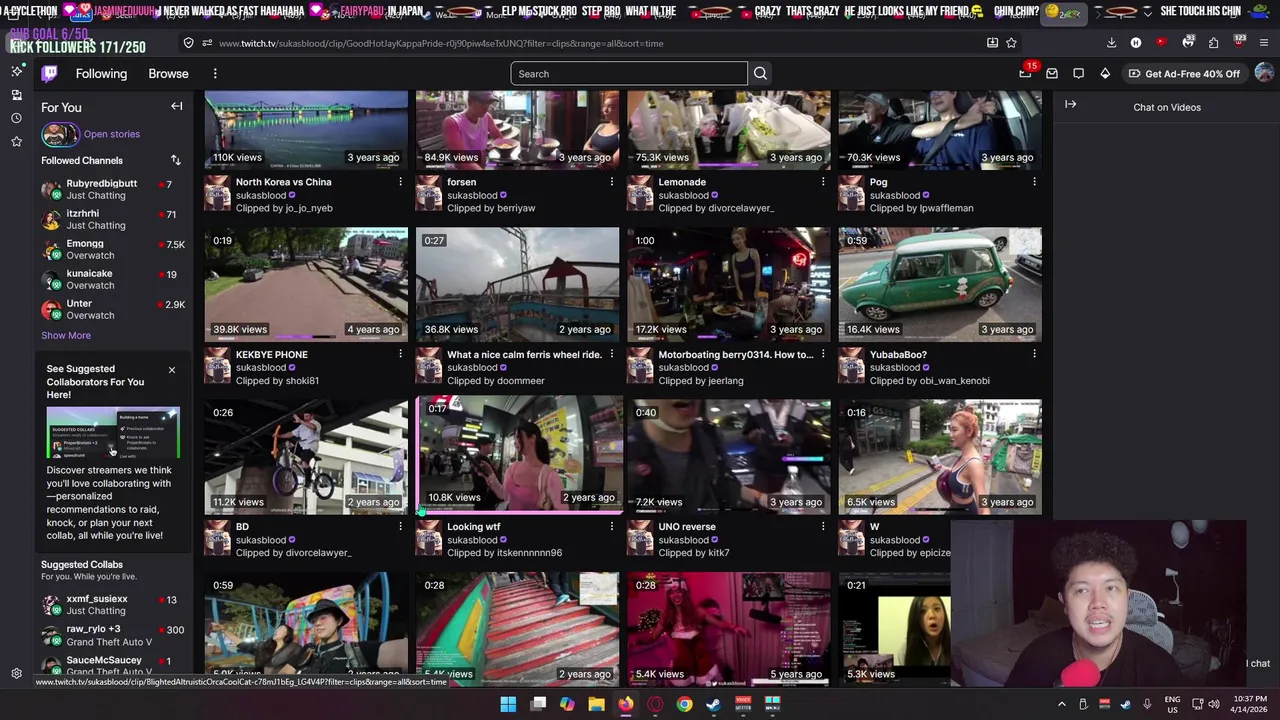
Task: Open options menu for Pog clip
Action: [1034, 182]
